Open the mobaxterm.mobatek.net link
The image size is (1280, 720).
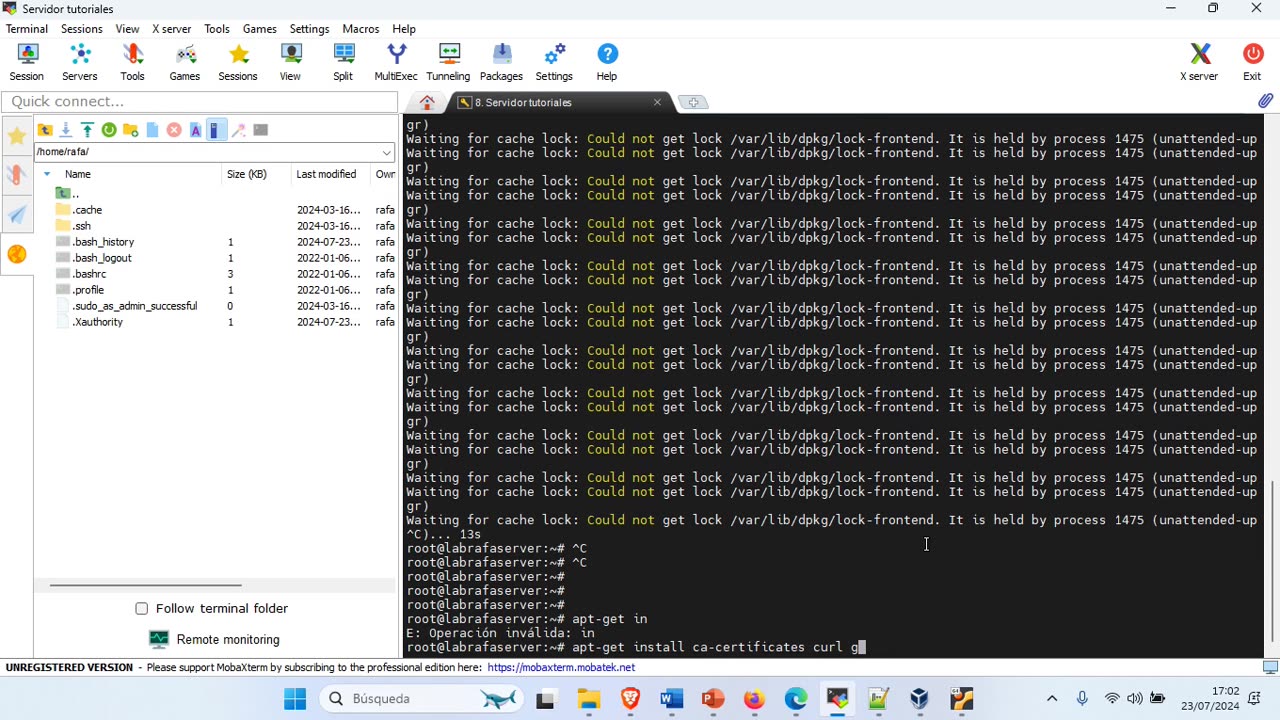[561, 667]
